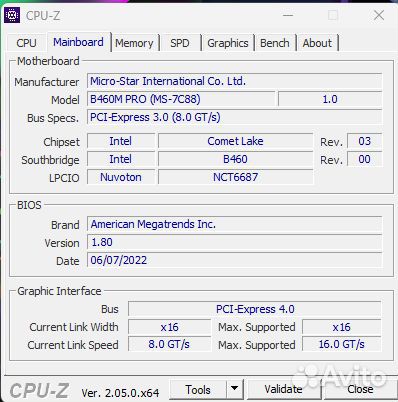Click the Close button at bottom

point(360,389)
